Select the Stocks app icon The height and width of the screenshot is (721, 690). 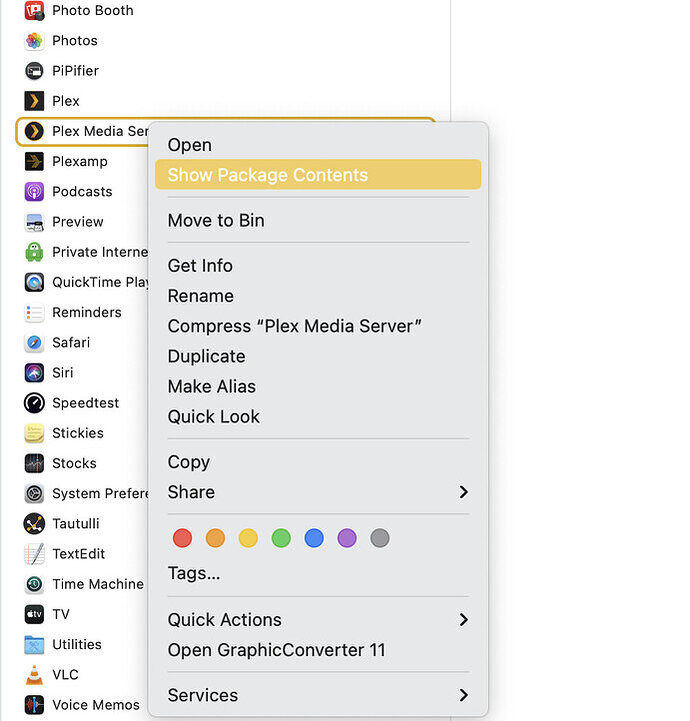[x=34, y=464]
